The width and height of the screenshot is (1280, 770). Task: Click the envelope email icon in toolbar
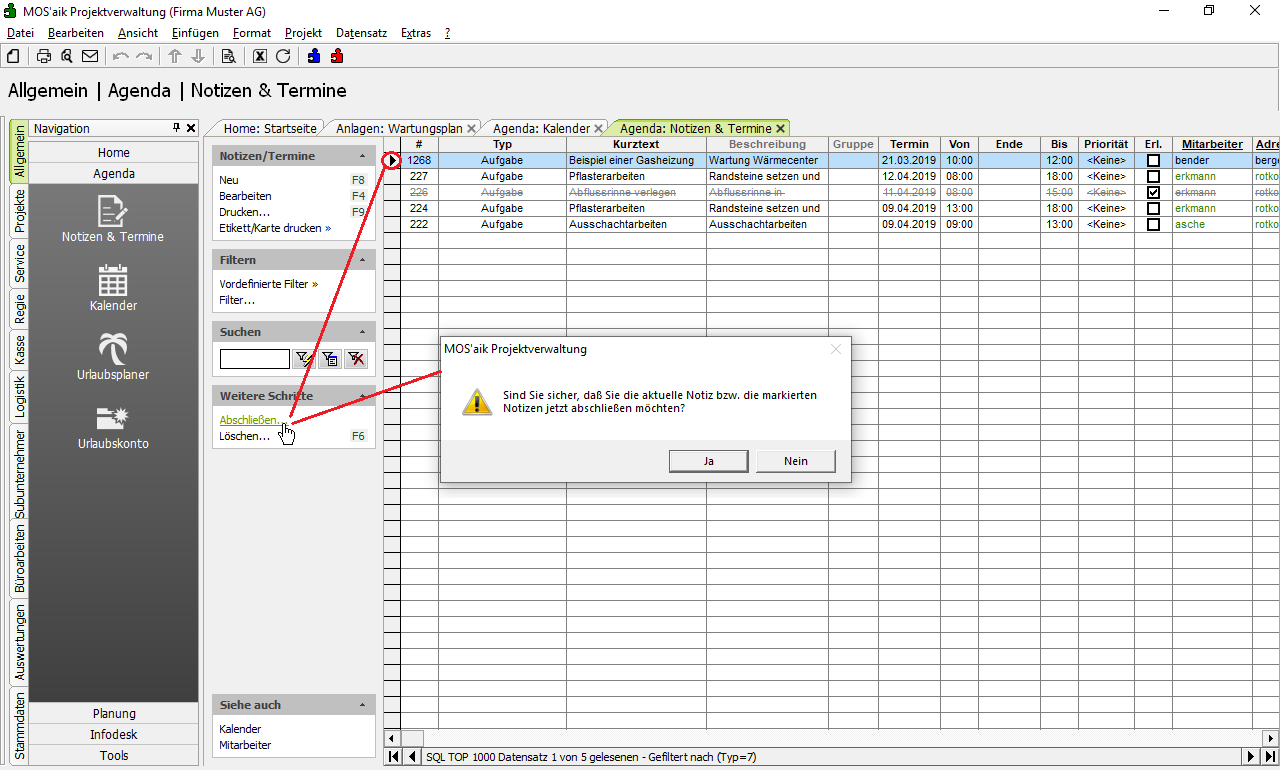pos(90,56)
